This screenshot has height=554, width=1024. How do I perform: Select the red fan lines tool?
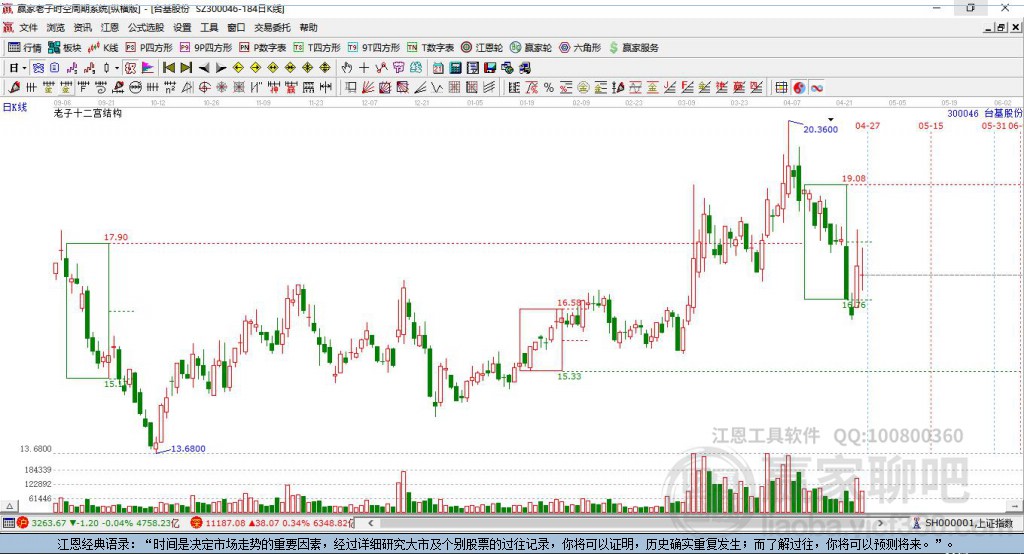(368, 88)
